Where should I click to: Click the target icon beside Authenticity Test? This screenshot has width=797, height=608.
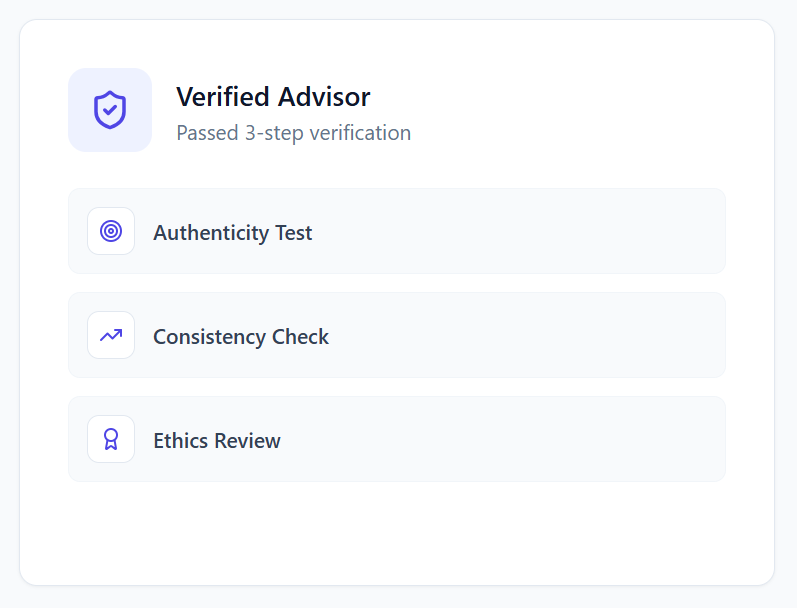point(111,231)
